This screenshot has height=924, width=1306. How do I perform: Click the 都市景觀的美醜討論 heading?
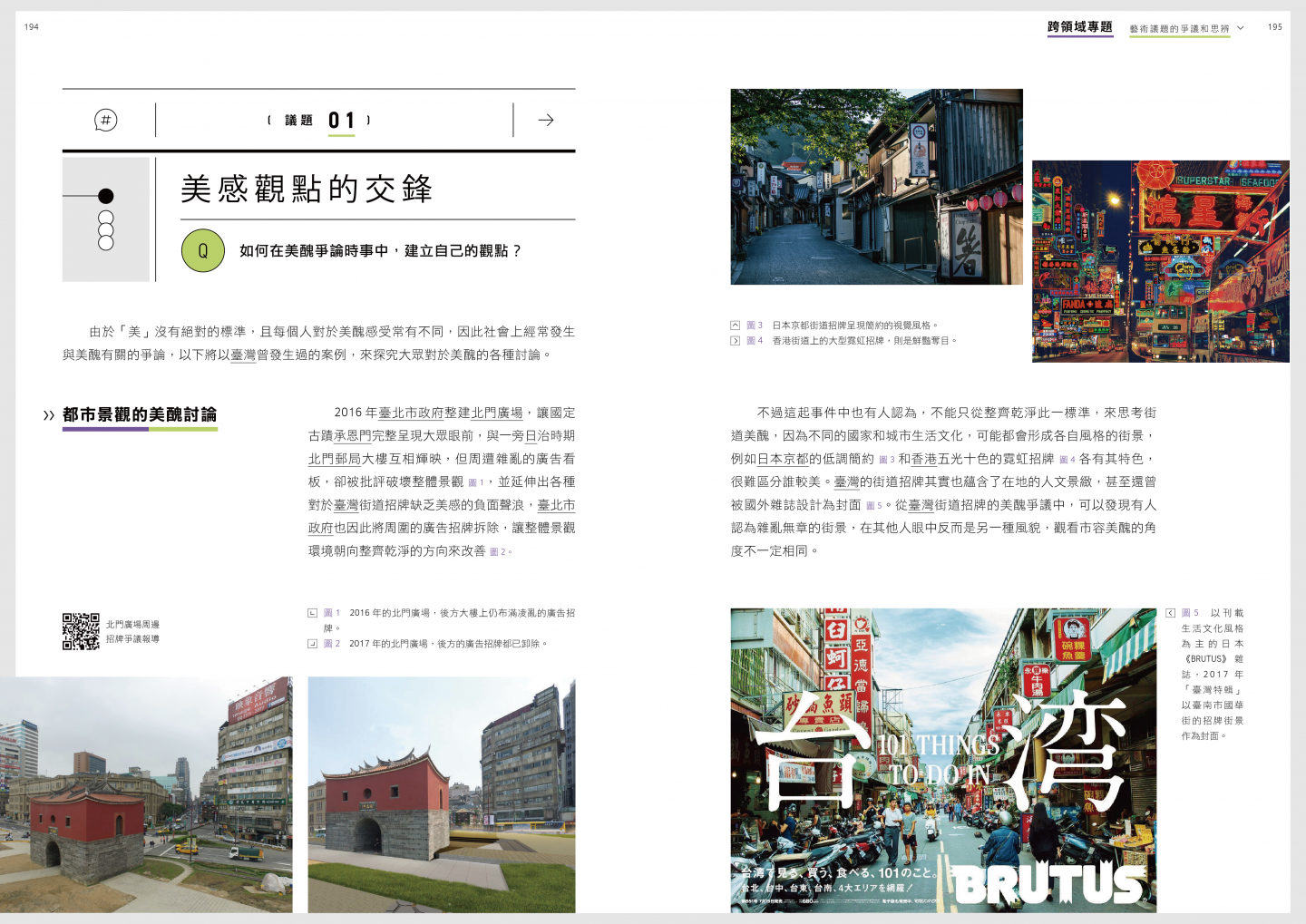pyautogui.click(x=140, y=415)
